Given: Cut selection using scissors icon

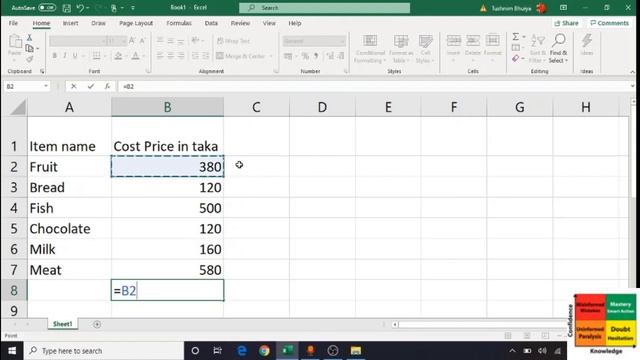Looking at the screenshot, I should pyautogui.click(x=29, y=38).
